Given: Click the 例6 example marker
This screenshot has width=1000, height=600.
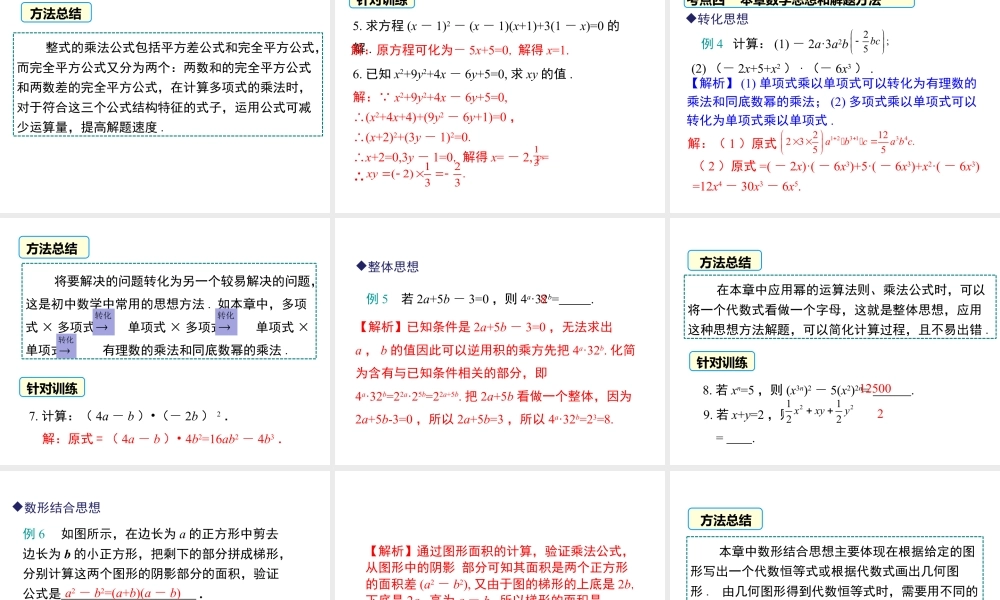Looking at the screenshot, I should (x=35, y=533).
